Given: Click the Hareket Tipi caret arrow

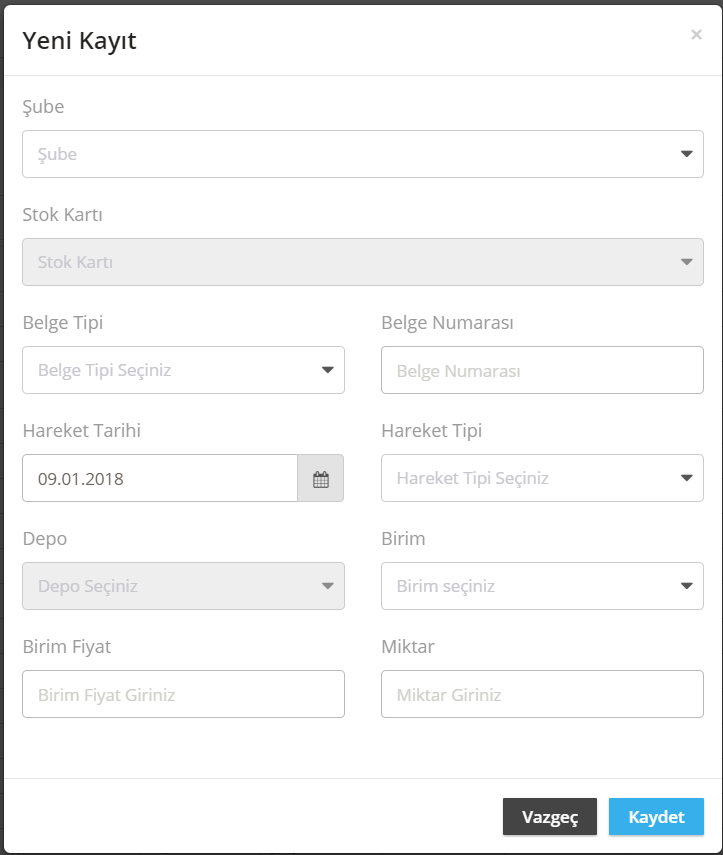Looking at the screenshot, I should pyautogui.click(x=687, y=478).
